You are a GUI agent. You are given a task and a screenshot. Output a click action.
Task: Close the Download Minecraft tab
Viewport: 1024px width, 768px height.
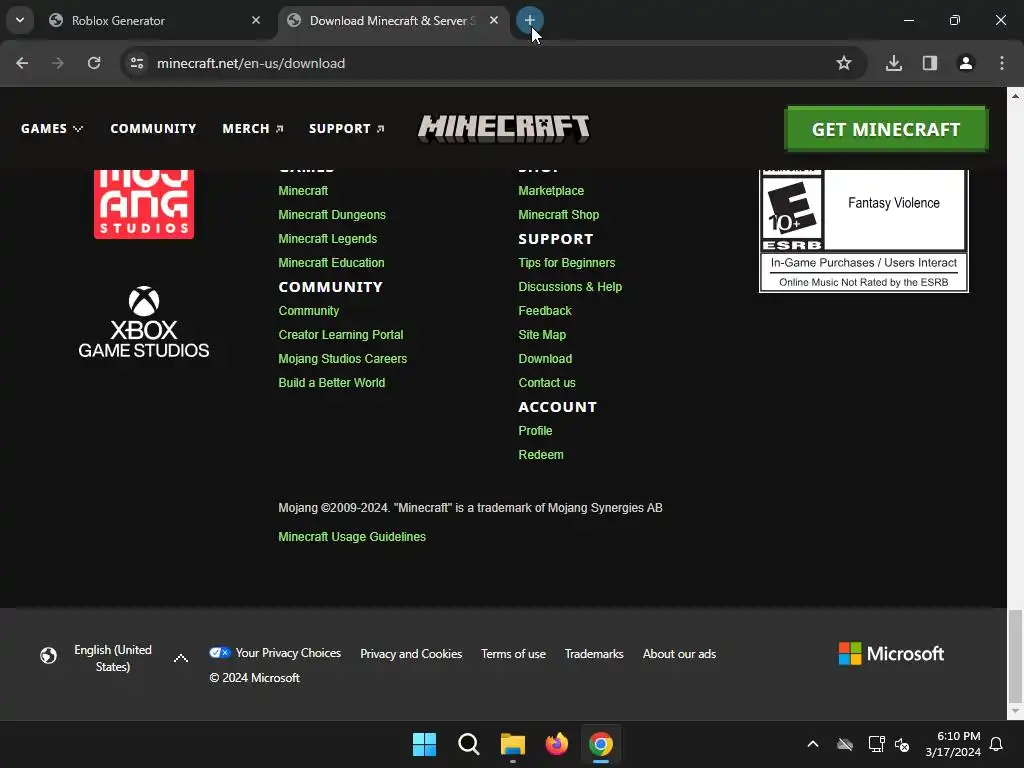pos(494,20)
